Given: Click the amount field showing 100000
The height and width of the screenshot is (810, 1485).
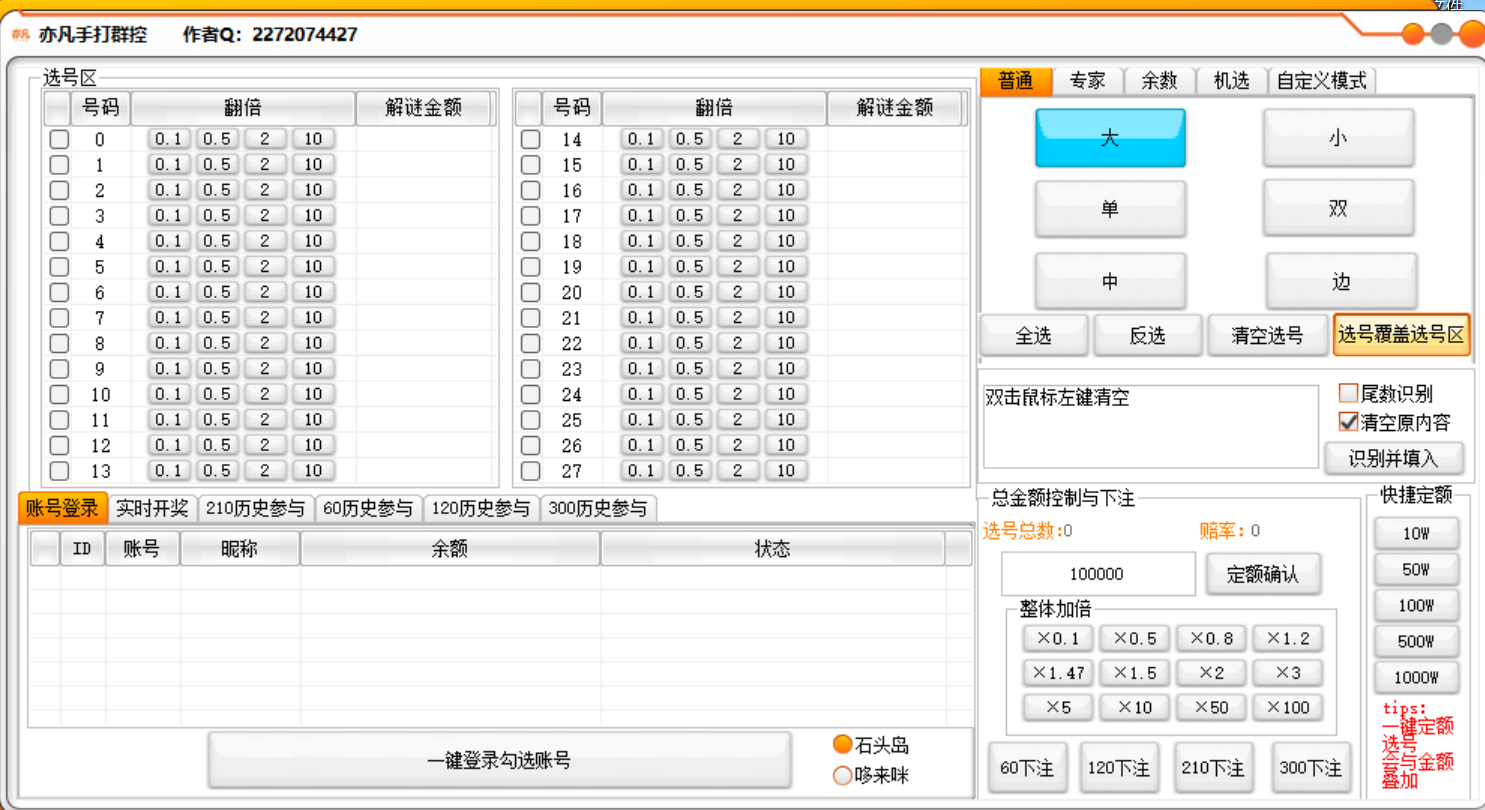Looking at the screenshot, I should coord(1096,573).
